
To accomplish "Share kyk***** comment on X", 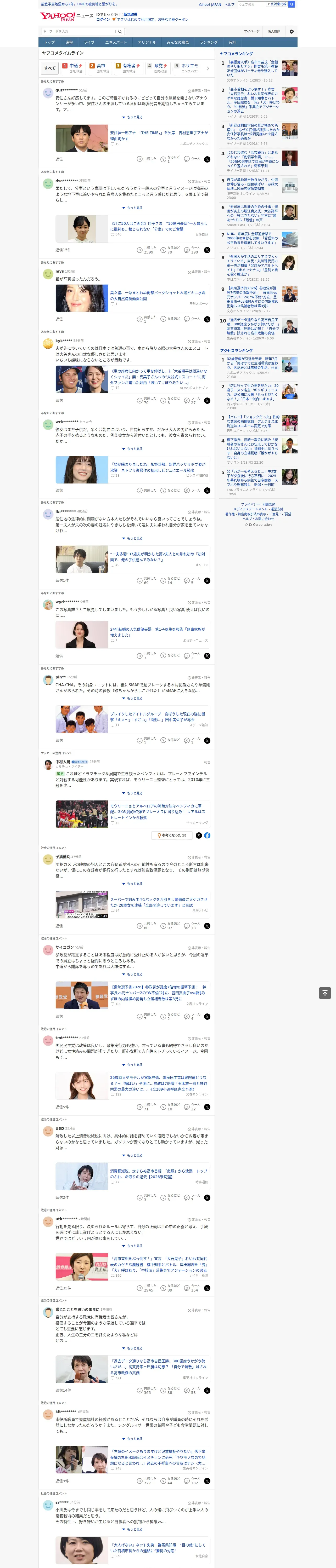I will coord(207,401).
